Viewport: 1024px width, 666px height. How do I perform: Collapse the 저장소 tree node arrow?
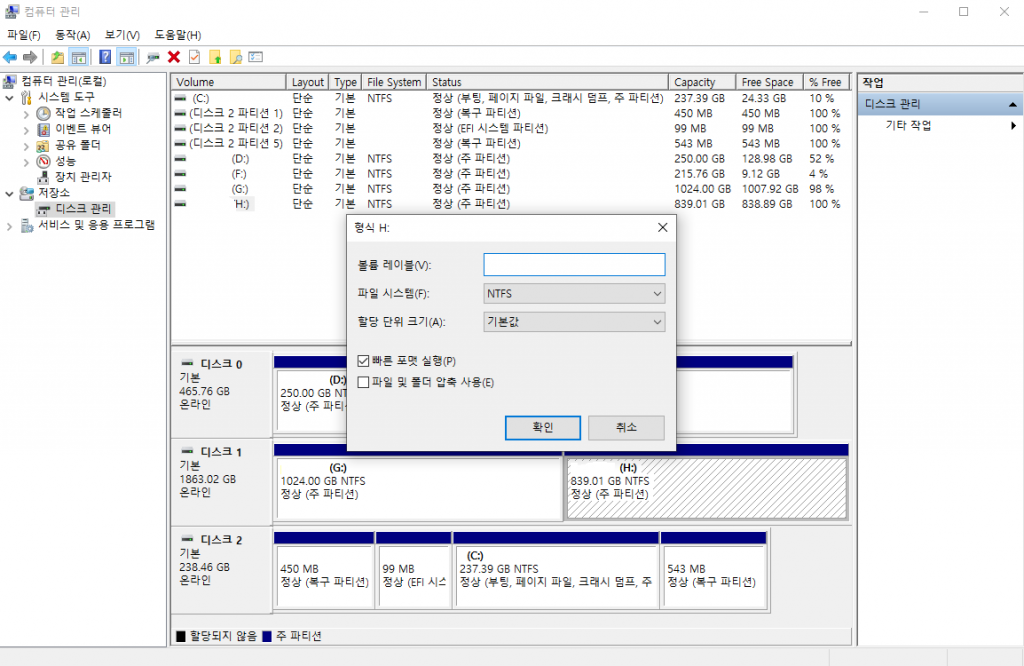[x=9, y=194]
